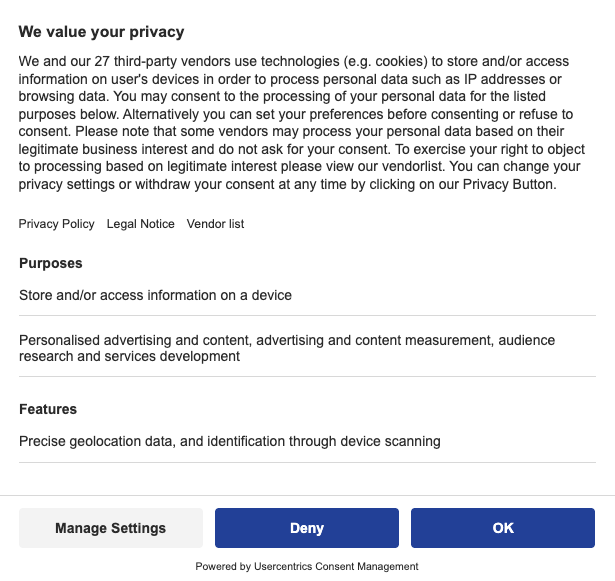View the Legal Notice link
The height and width of the screenshot is (581, 615).
(140, 224)
